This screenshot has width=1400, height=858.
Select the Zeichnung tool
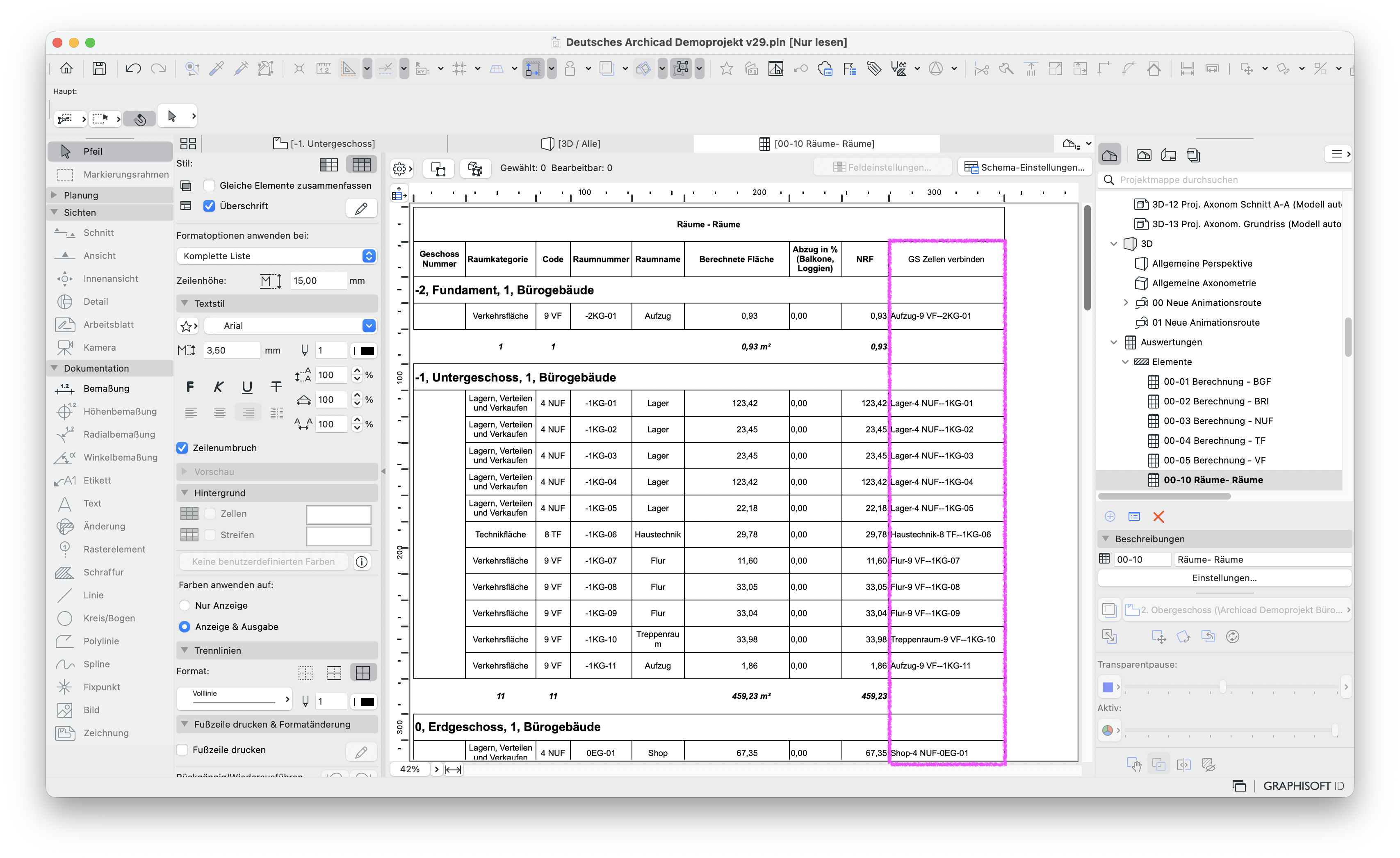point(109,733)
